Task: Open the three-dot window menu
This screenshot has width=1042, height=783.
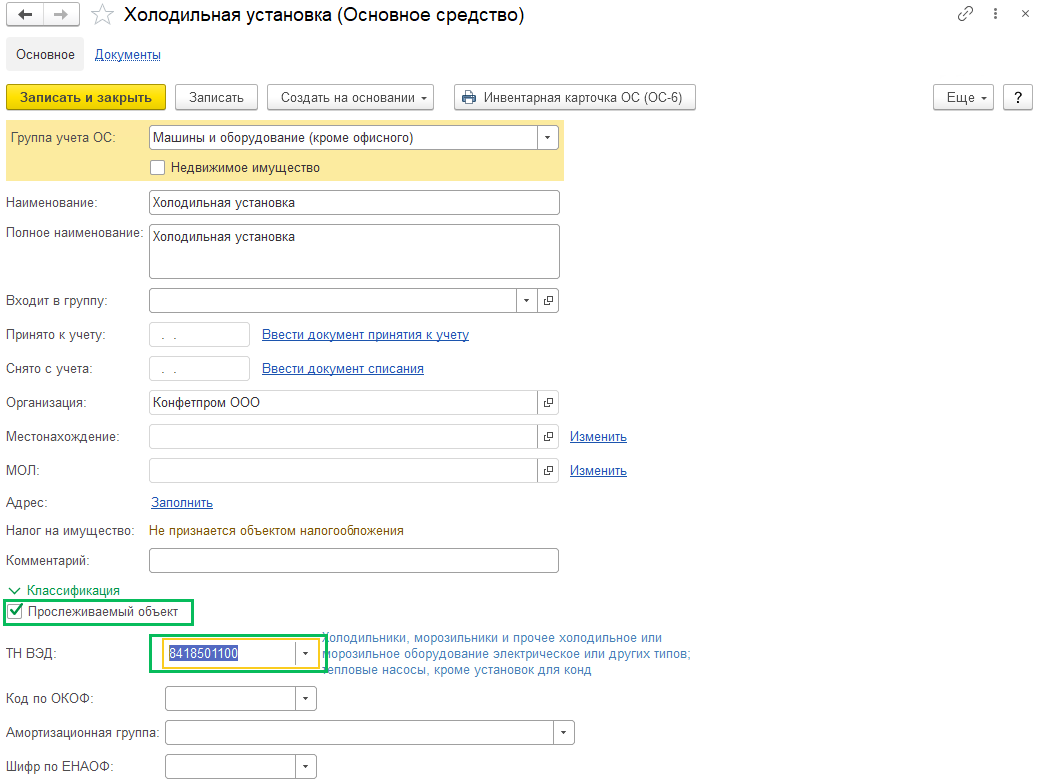Action: [995, 13]
